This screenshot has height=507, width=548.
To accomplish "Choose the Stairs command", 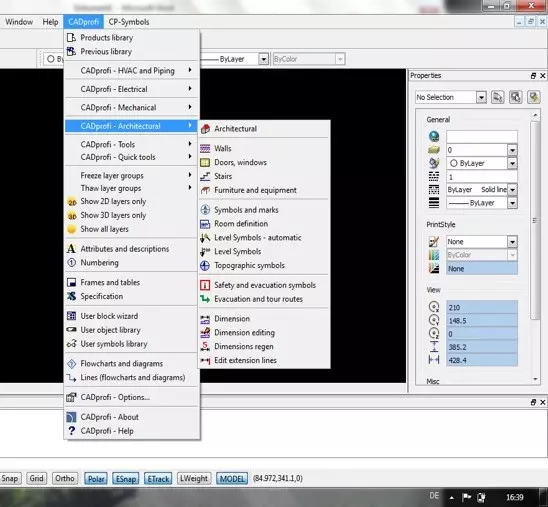I will [264, 176].
